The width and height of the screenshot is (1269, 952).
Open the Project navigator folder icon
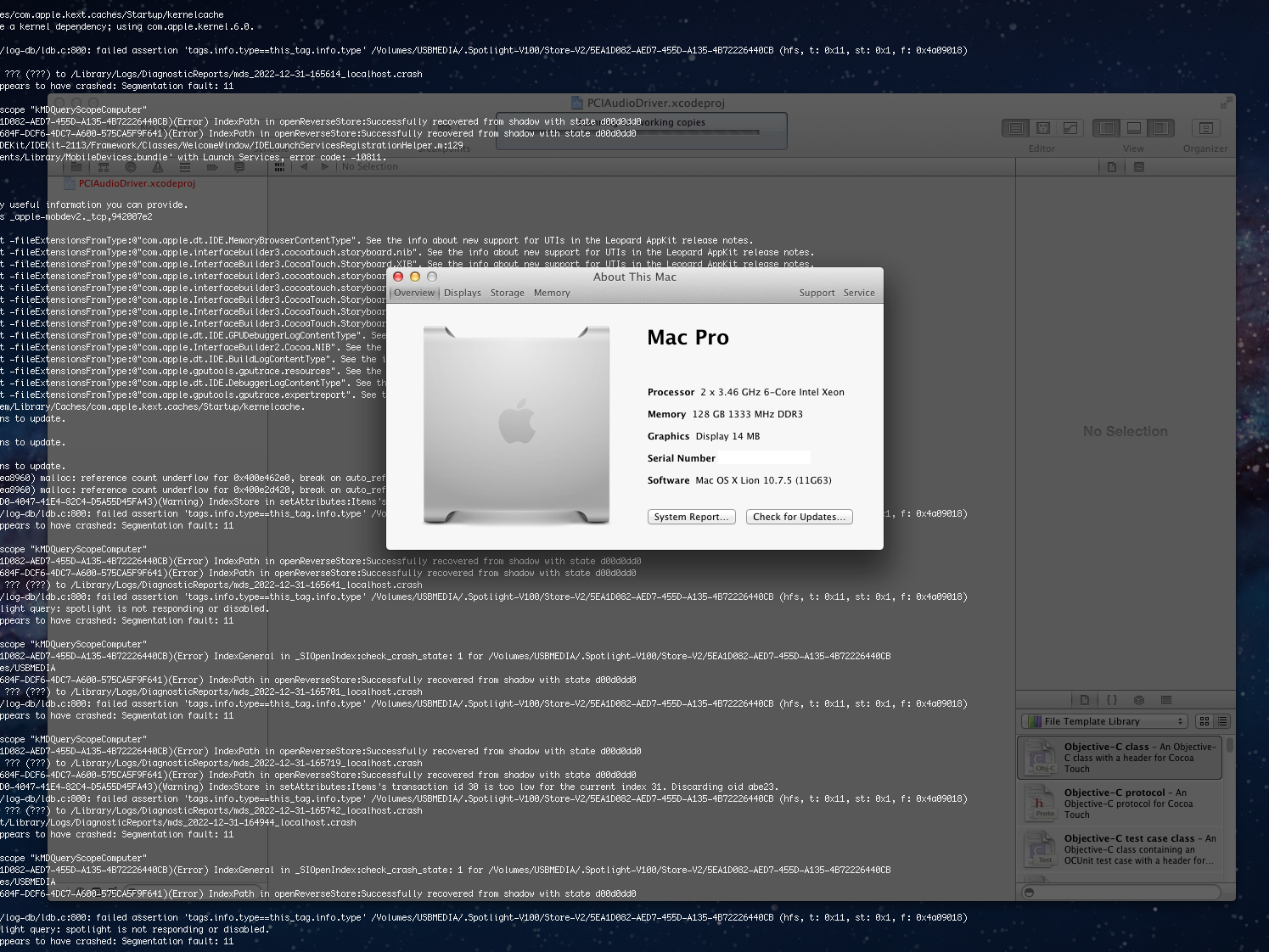(x=76, y=167)
